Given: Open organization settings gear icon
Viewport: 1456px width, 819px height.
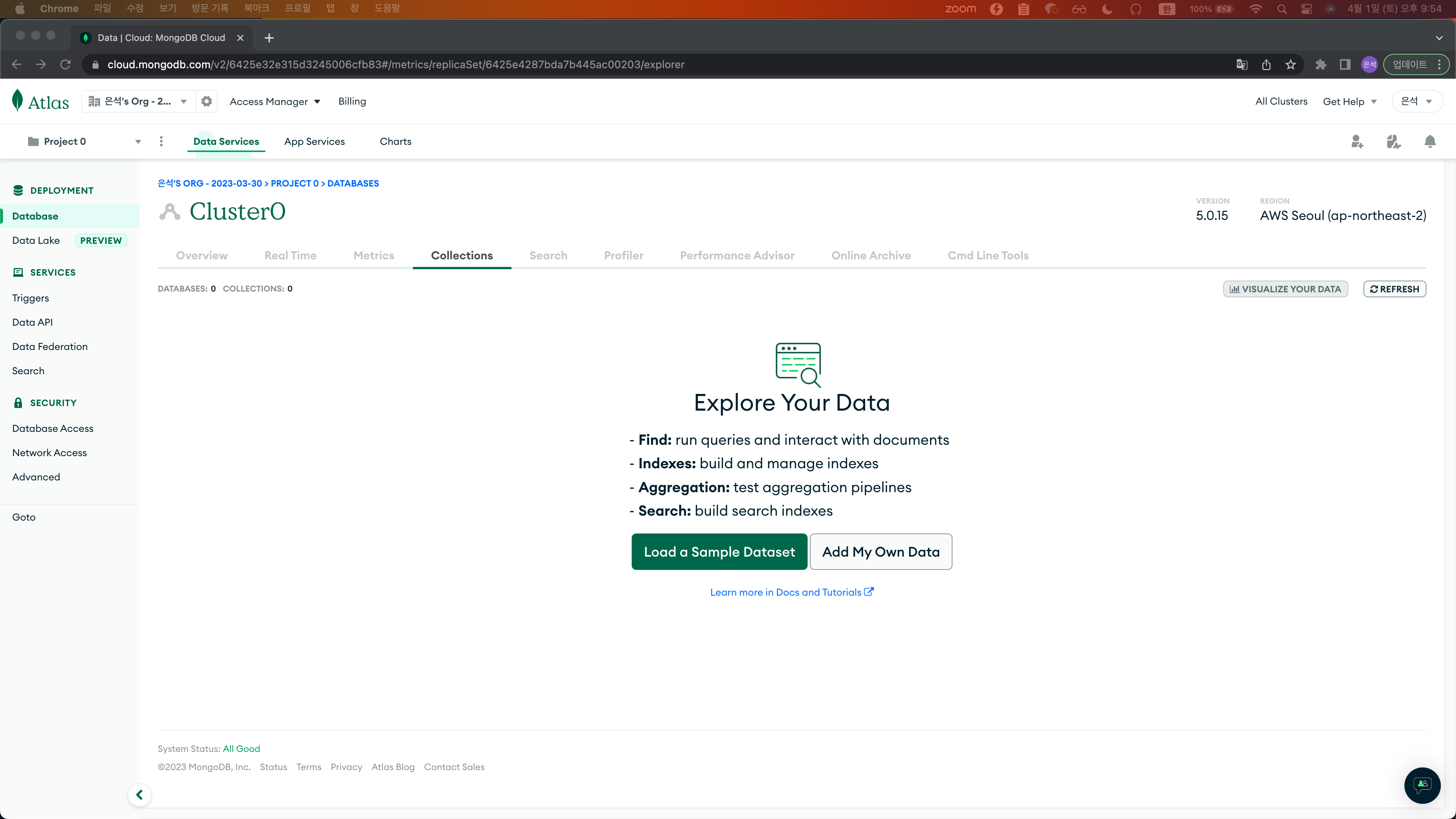Looking at the screenshot, I should [206, 101].
